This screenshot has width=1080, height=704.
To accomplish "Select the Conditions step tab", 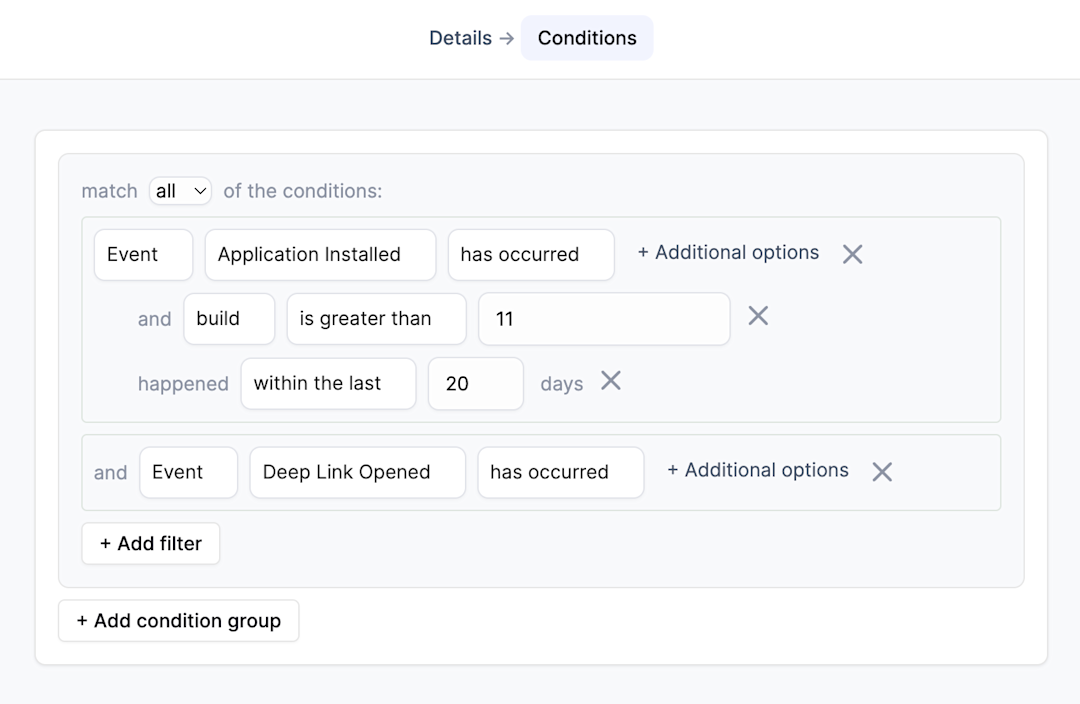I will tap(587, 38).
